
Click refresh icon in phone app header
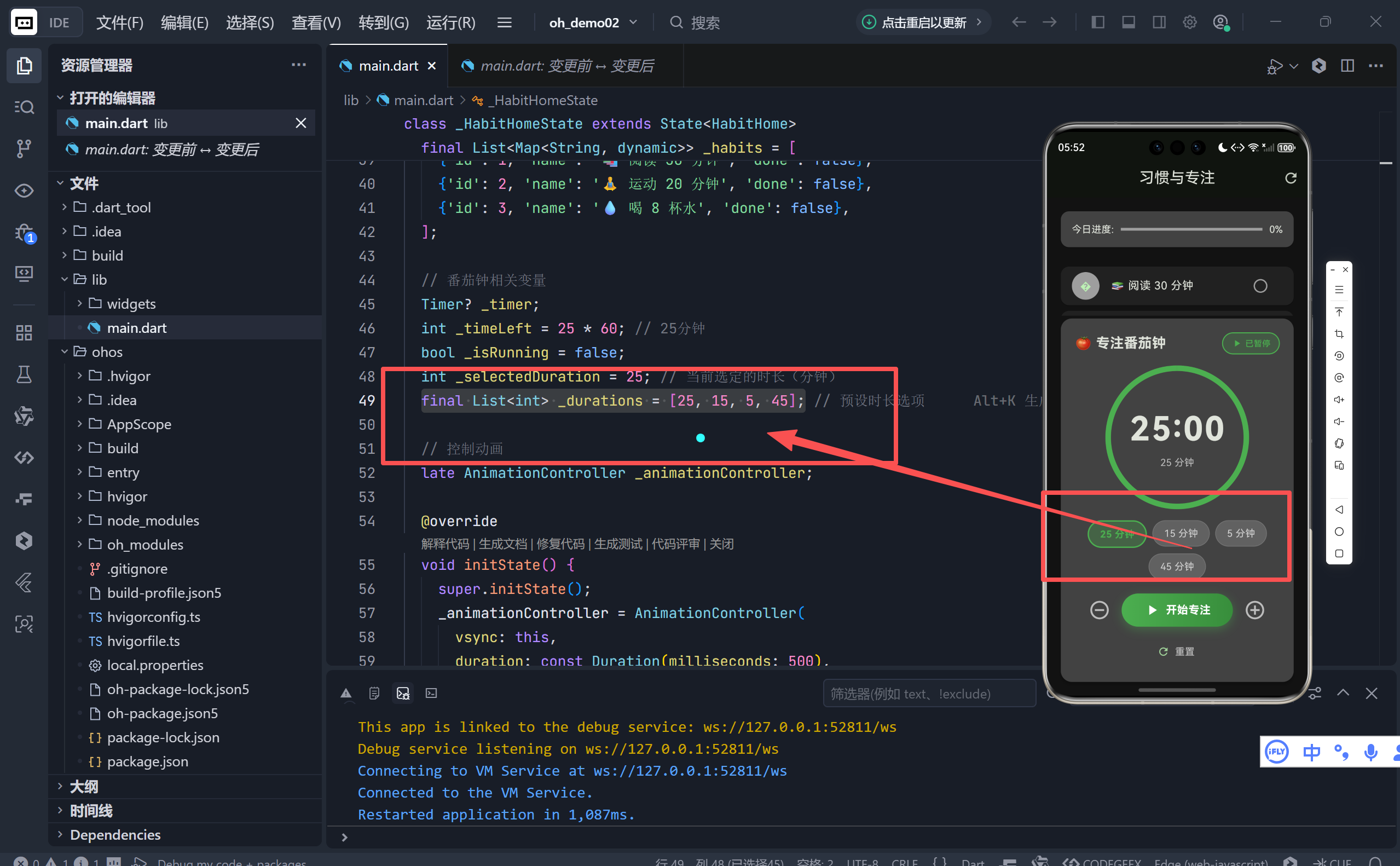[x=1290, y=178]
